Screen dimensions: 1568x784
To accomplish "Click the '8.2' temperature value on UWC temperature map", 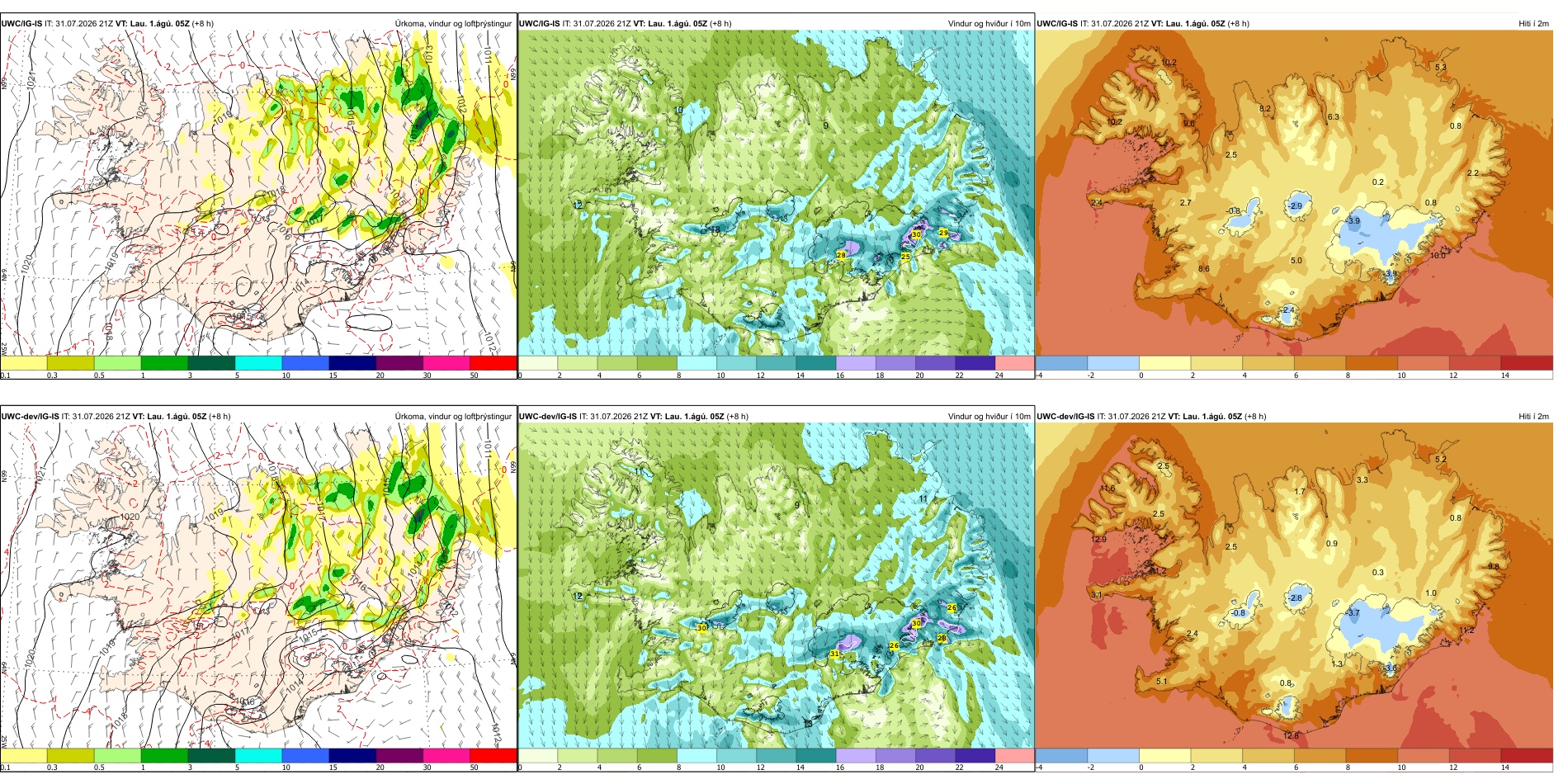I will [x=1265, y=109].
